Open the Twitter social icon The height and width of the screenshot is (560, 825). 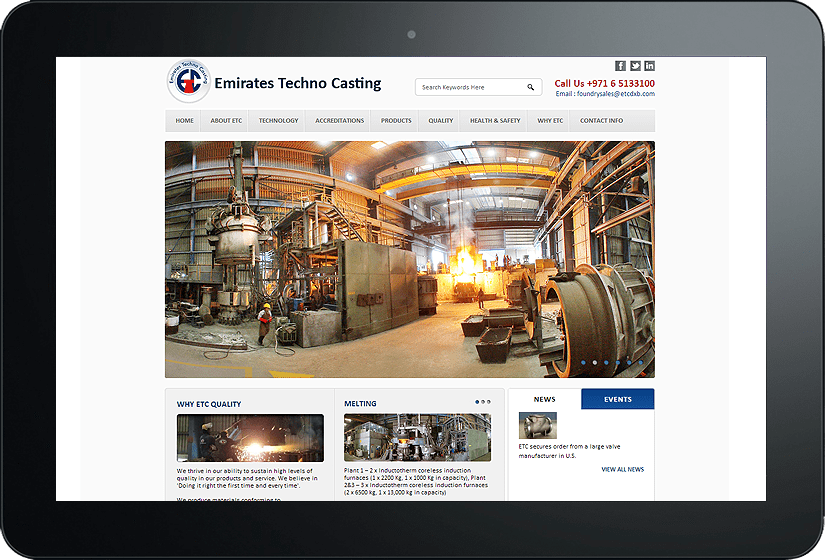pos(635,66)
